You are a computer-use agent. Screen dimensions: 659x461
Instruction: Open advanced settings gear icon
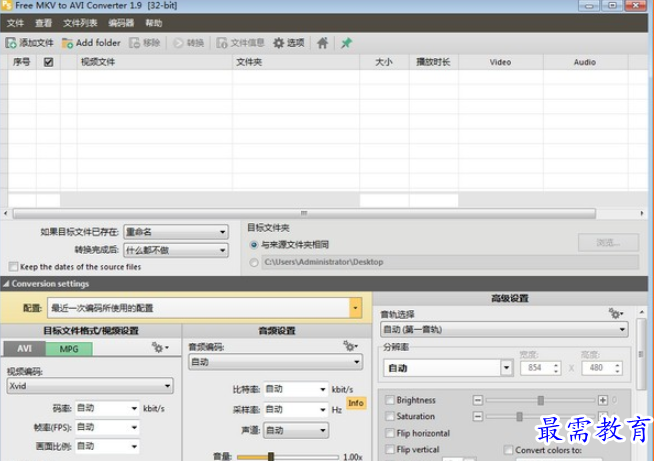tap(616, 313)
